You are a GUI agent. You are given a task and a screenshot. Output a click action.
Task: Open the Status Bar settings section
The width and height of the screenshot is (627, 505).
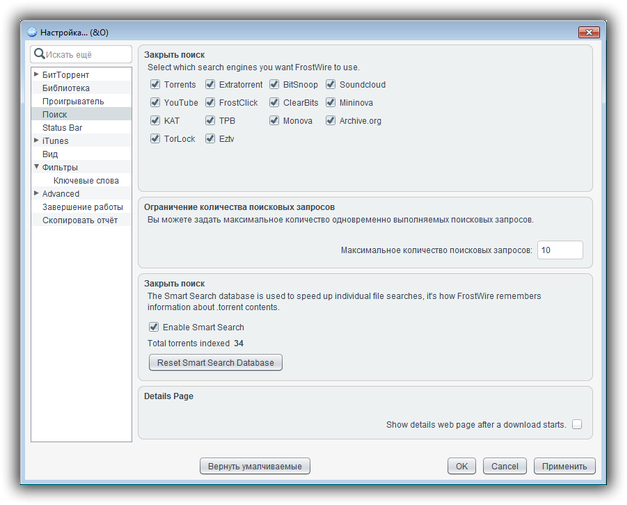(x=62, y=128)
